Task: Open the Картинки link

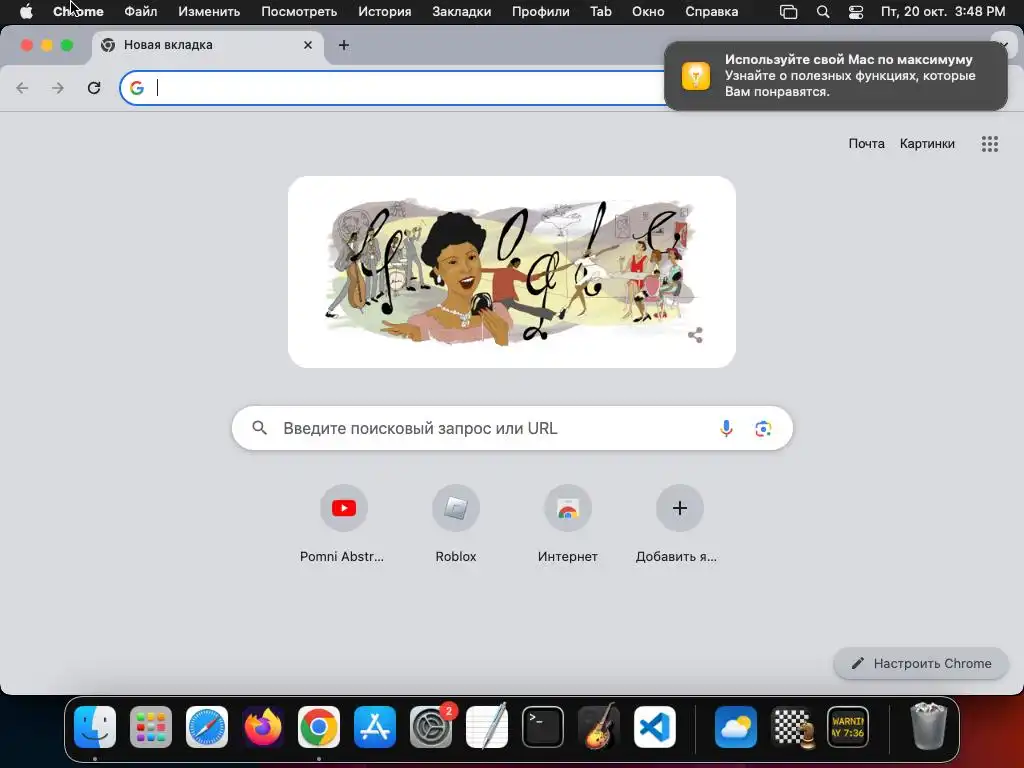Action: 927,144
